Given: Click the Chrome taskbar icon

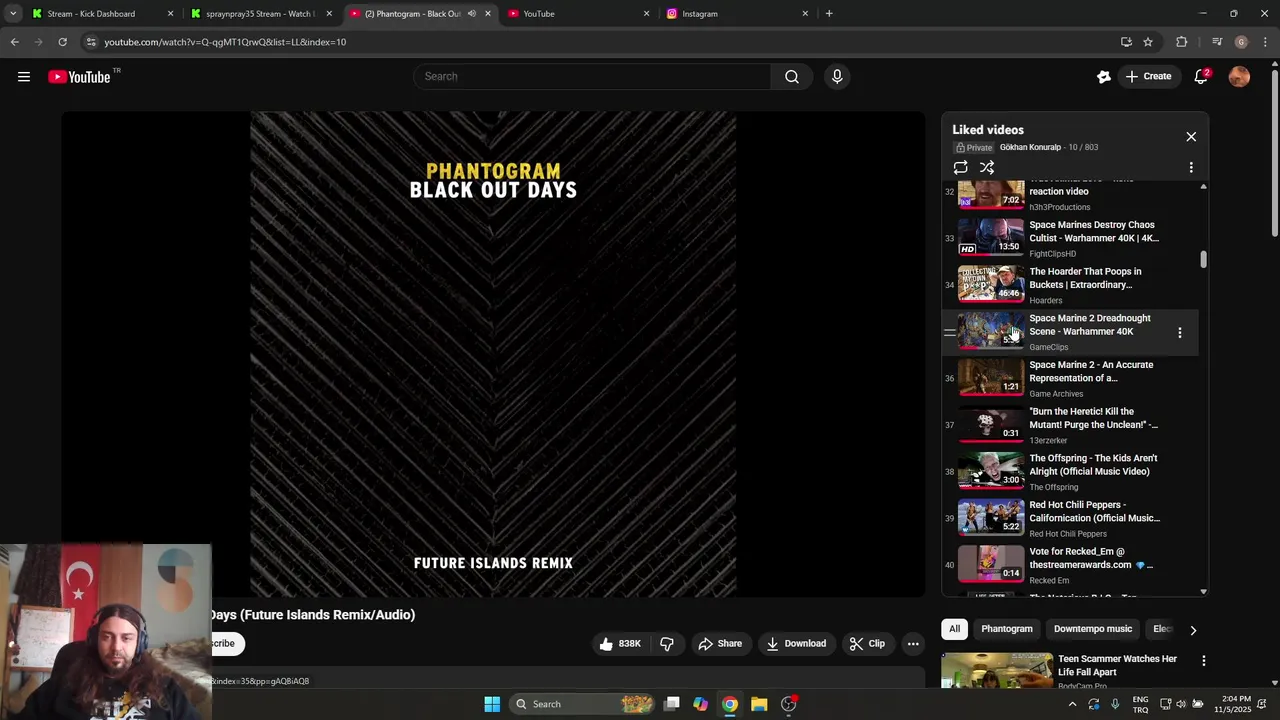Looking at the screenshot, I should 730,704.
